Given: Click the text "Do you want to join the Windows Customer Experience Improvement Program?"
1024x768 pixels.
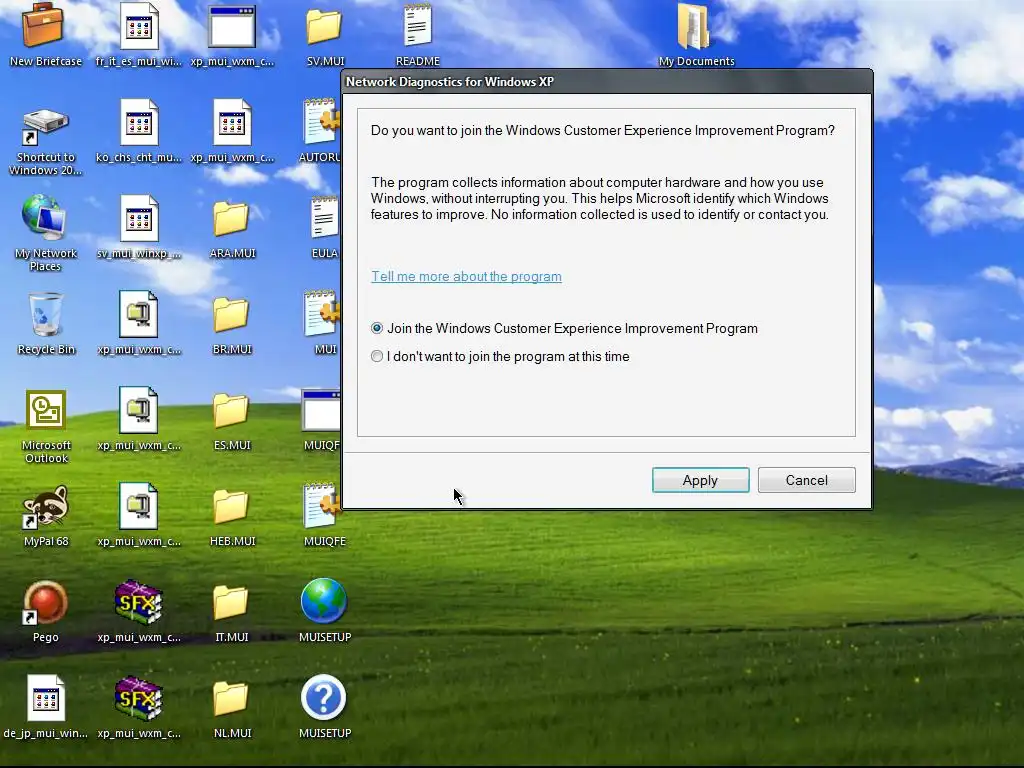Looking at the screenshot, I should (603, 131).
